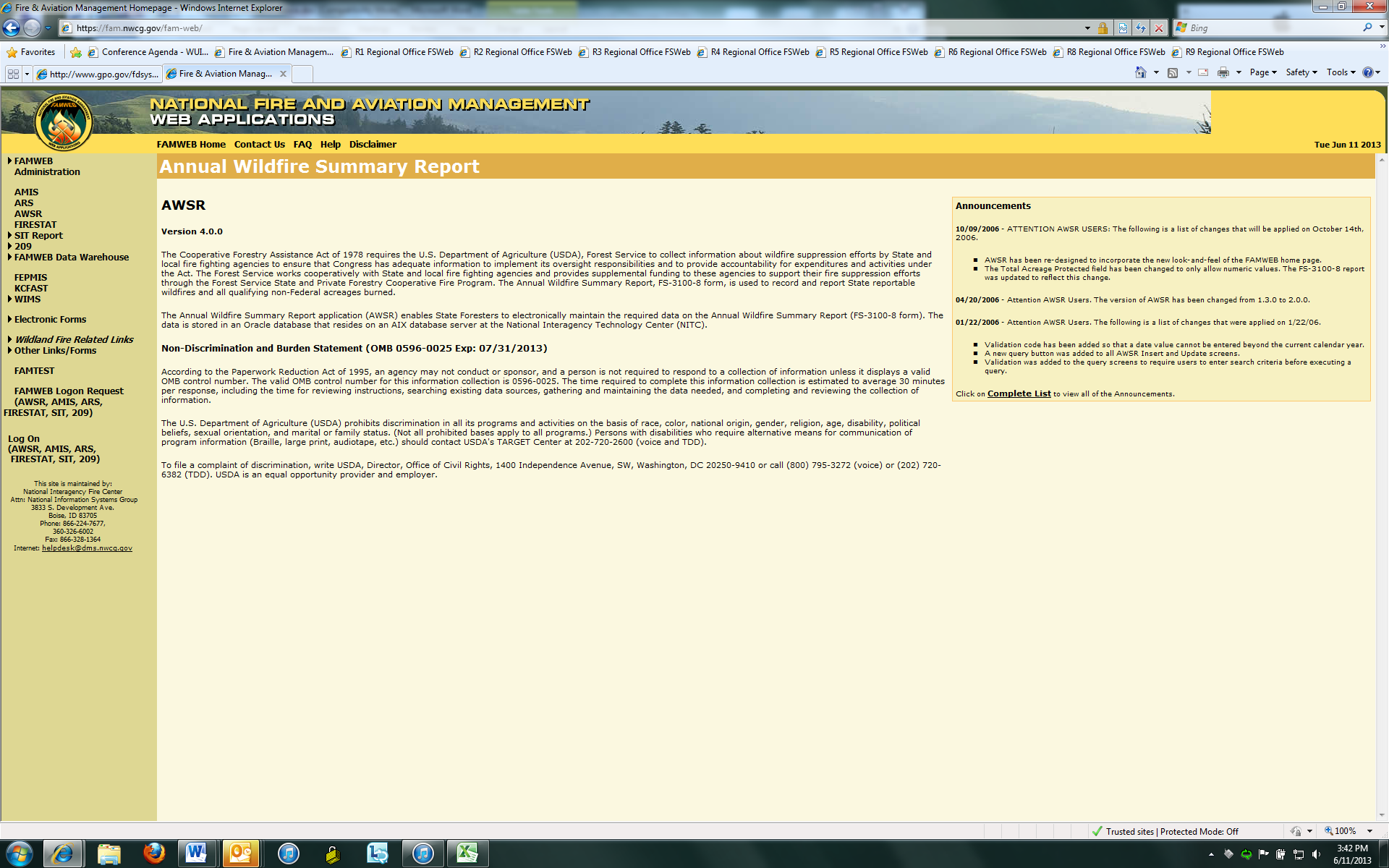Click the RSS feeds icon
1389x868 pixels.
(x=1173, y=72)
